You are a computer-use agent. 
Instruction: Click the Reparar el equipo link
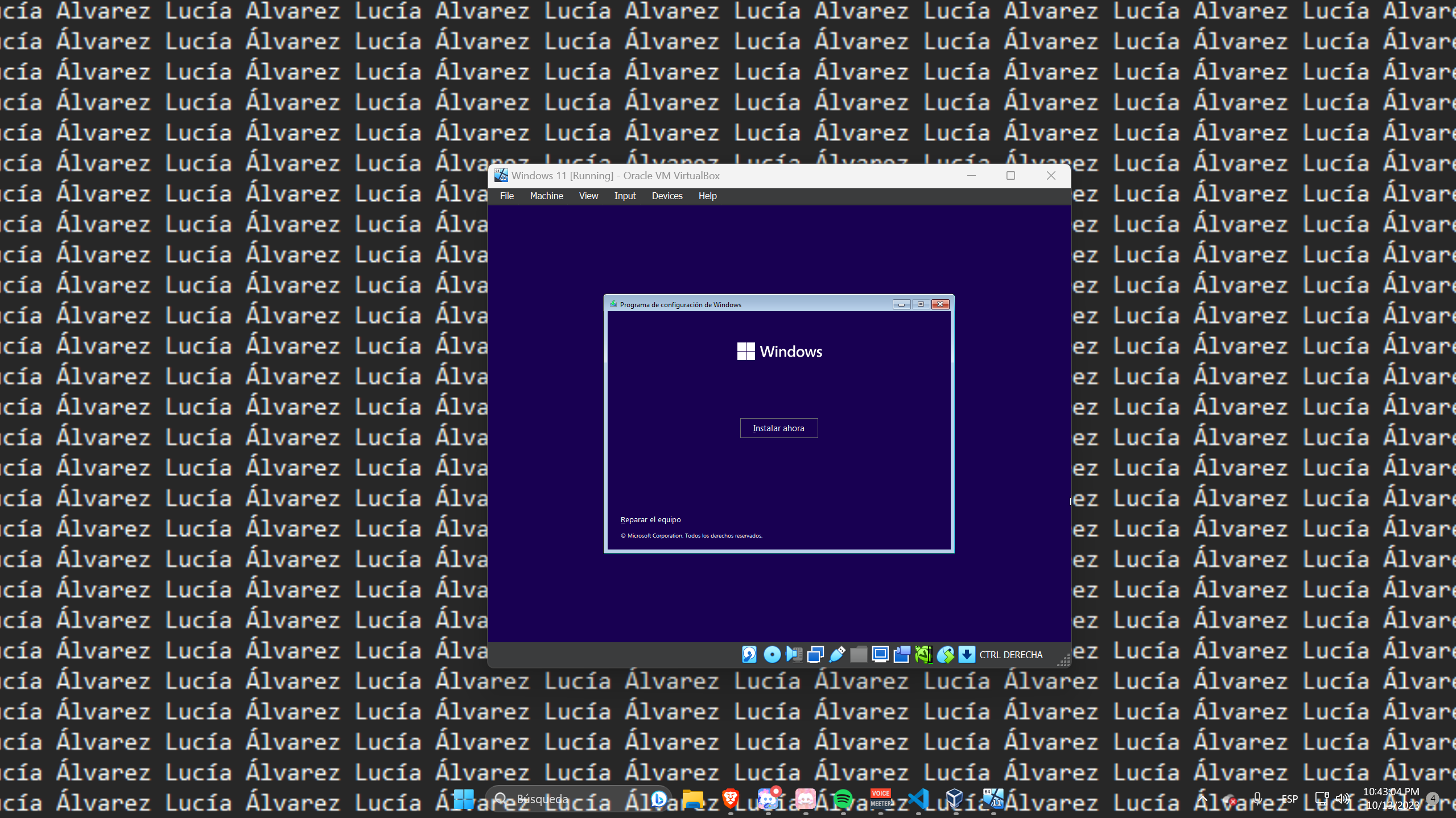click(650, 519)
